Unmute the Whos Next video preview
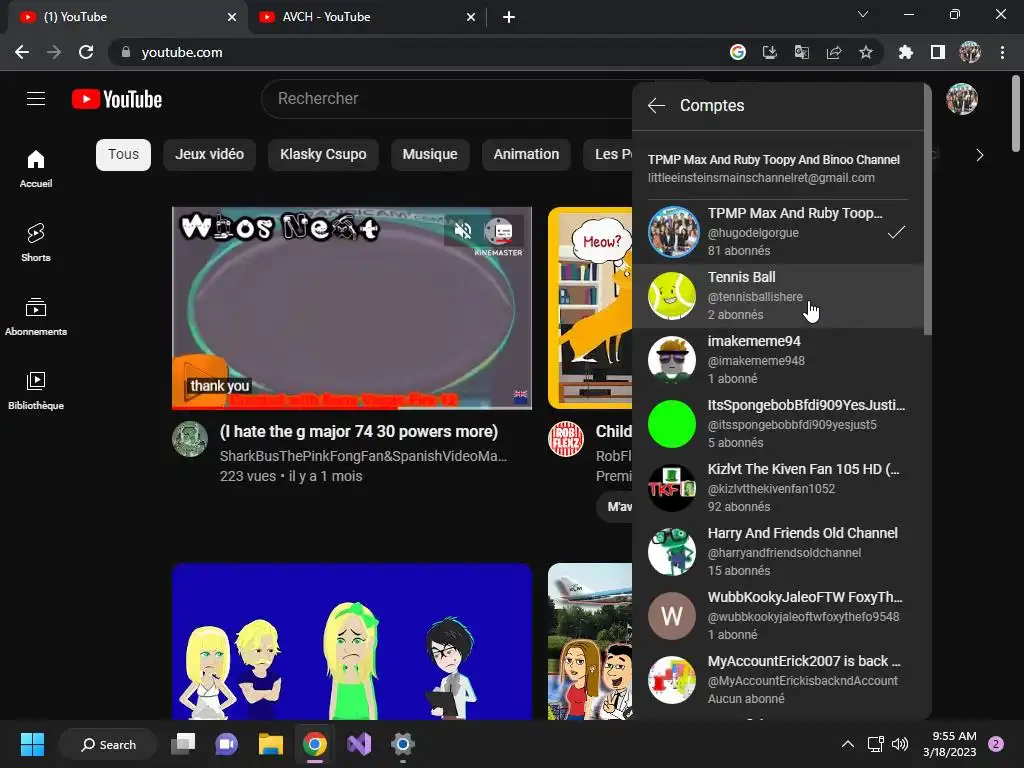Viewport: 1024px width, 768px height. click(x=463, y=230)
